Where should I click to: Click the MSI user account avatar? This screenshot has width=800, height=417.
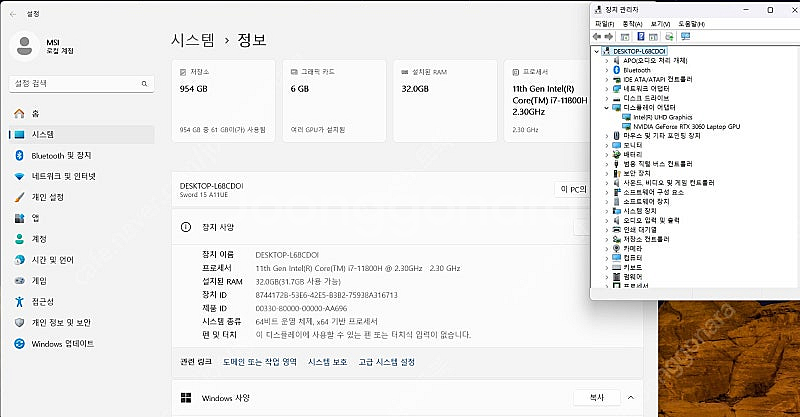tap(24, 46)
